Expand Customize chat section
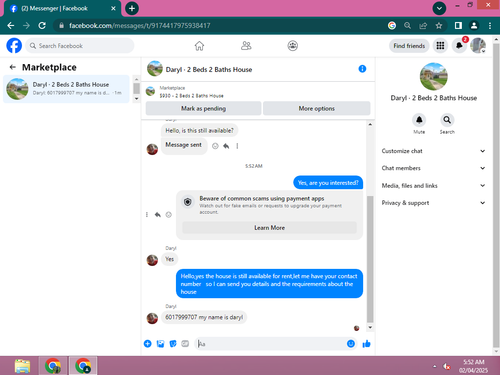The width and height of the screenshot is (500, 375). pos(433,151)
